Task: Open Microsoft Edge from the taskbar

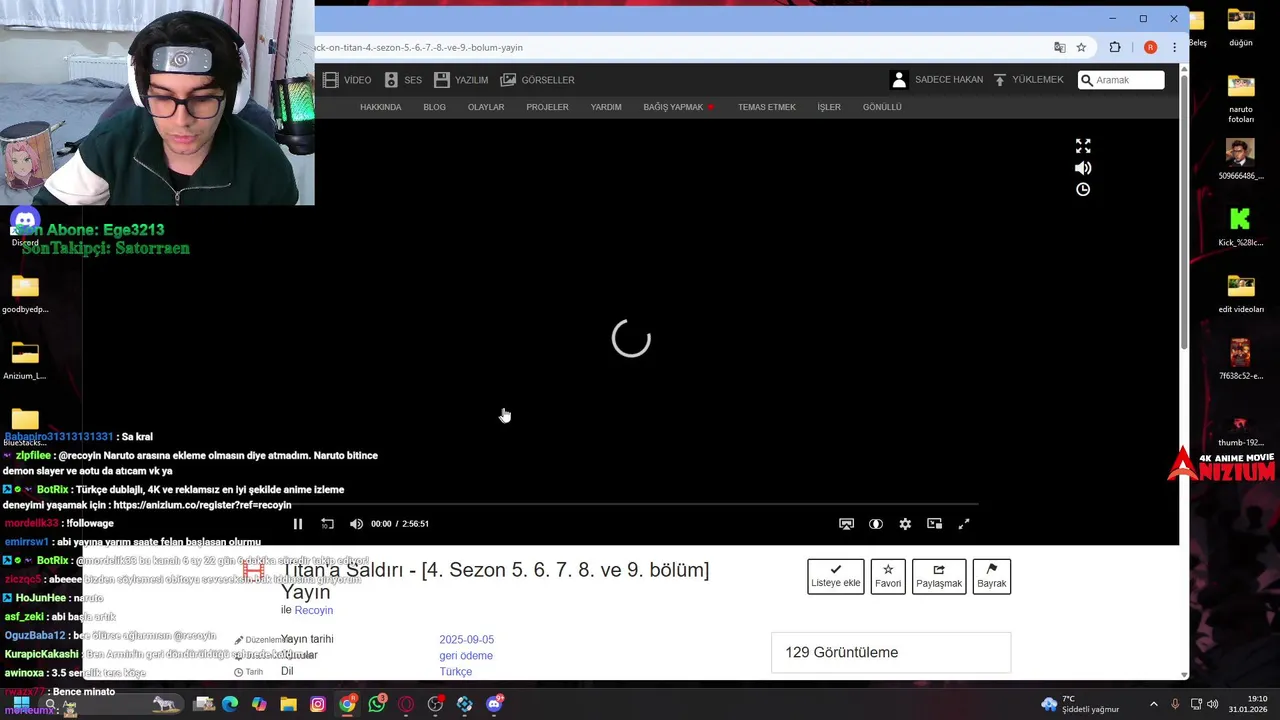Action: point(230,704)
